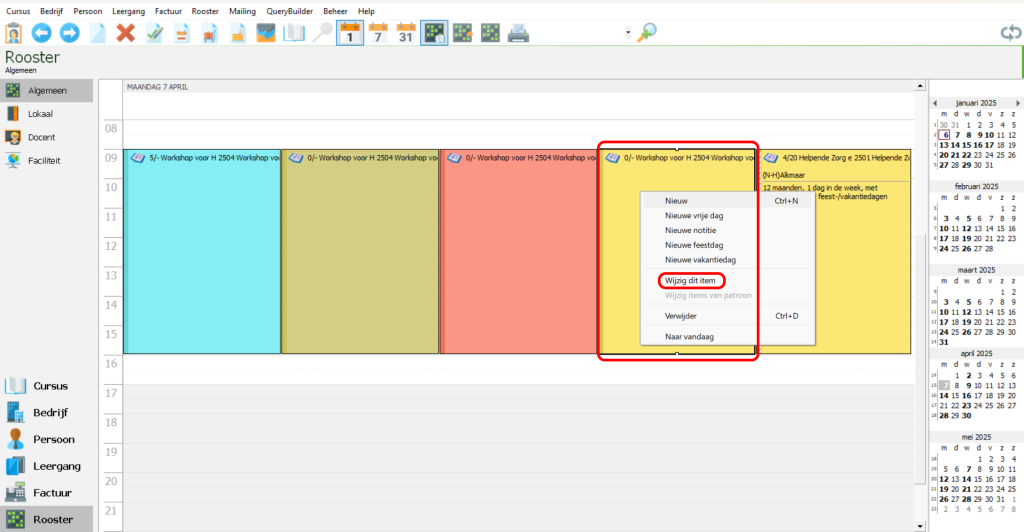Viewport: 1024px width, 532px height.
Task: Open the Cursus menu in the menu bar
Action: 18,11
